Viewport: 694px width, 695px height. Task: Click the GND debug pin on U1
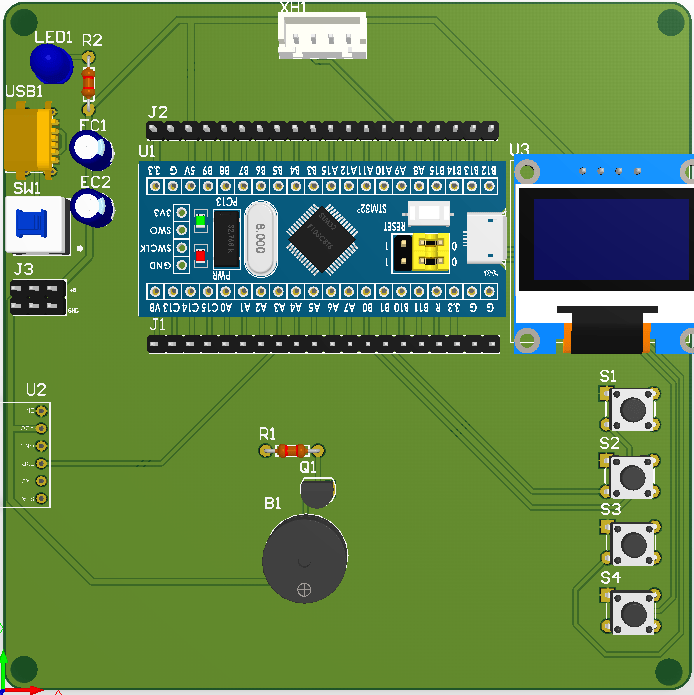181,265
